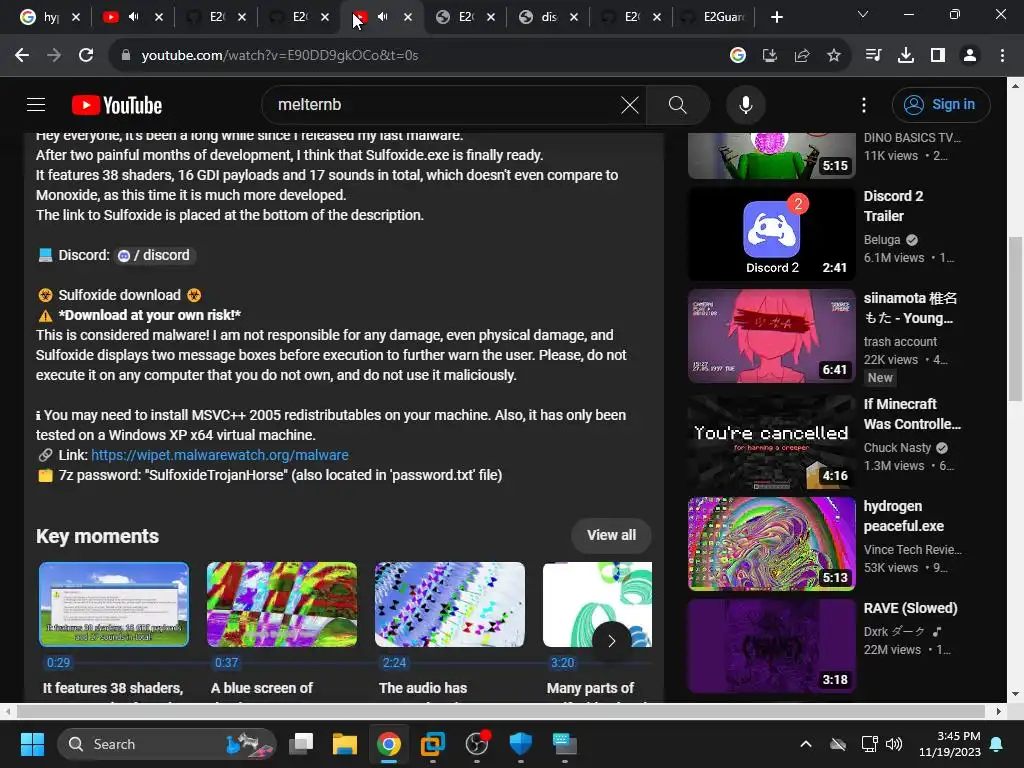This screenshot has height=768, width=1024.
Task: Open 'If Minecraft Was Controlle...' video title
Action: [x=912, y=414]
